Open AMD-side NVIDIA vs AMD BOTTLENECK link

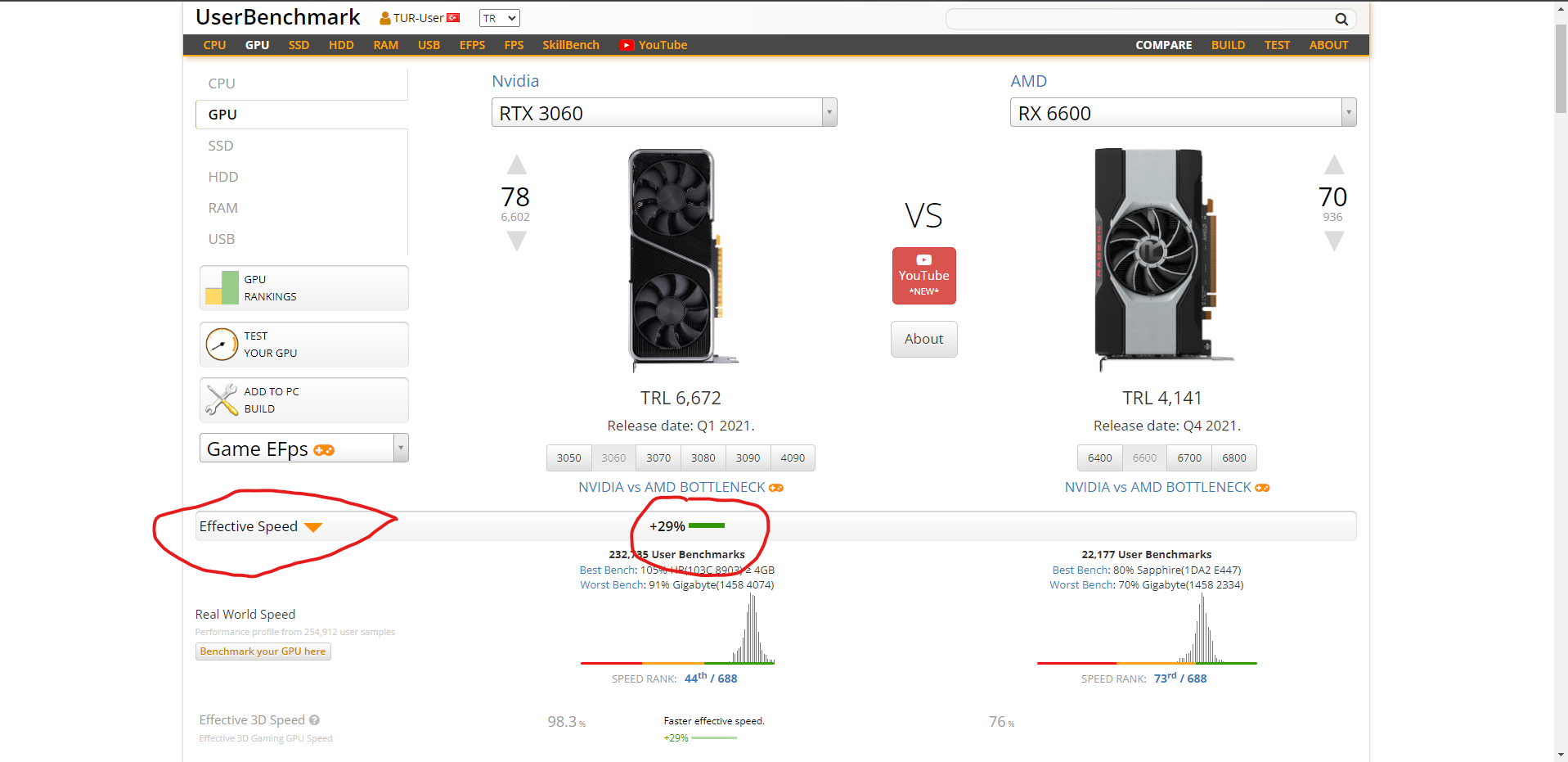click(x=1167, y=488)
